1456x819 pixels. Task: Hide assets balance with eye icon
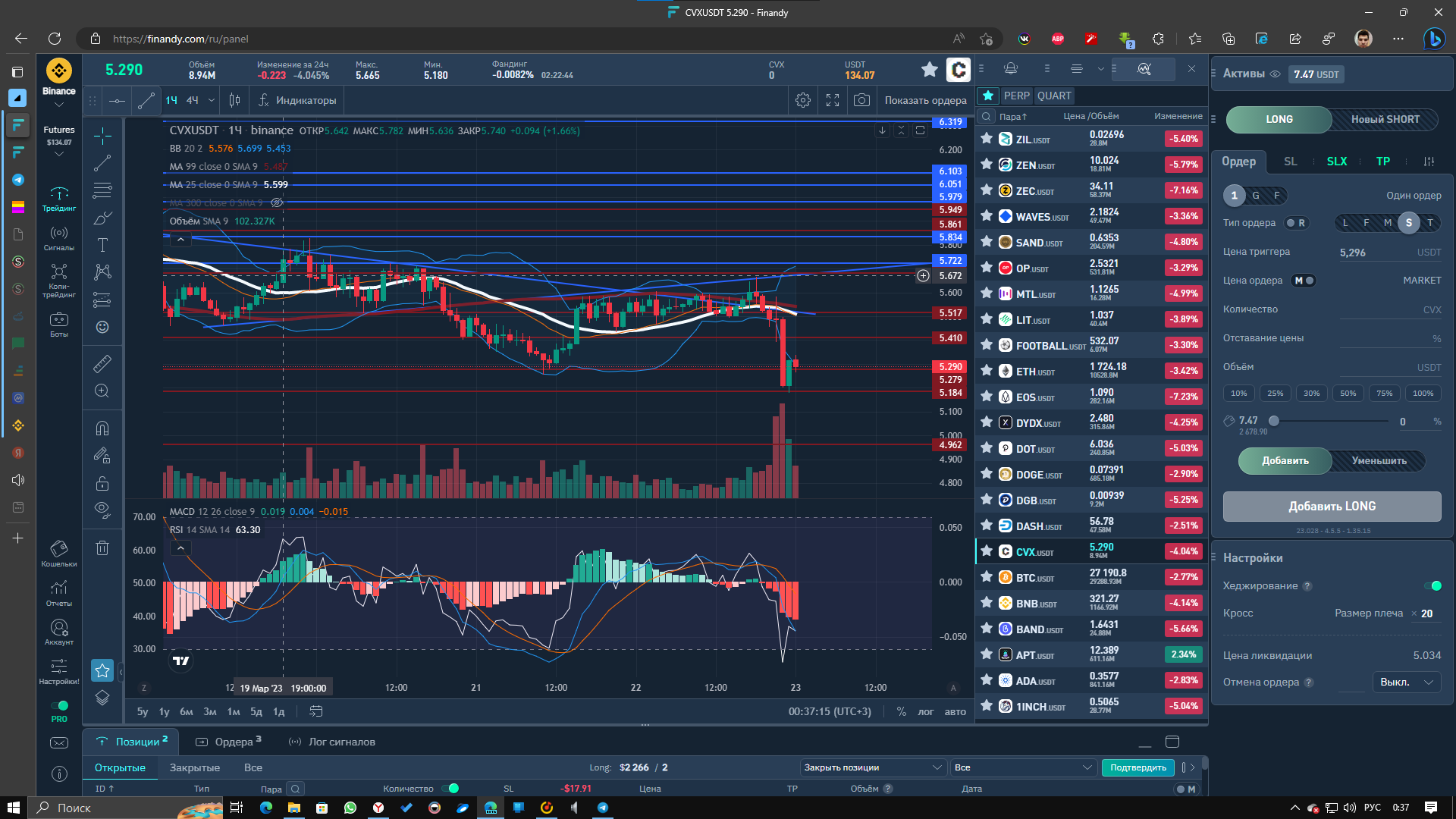pos(1275,74)
